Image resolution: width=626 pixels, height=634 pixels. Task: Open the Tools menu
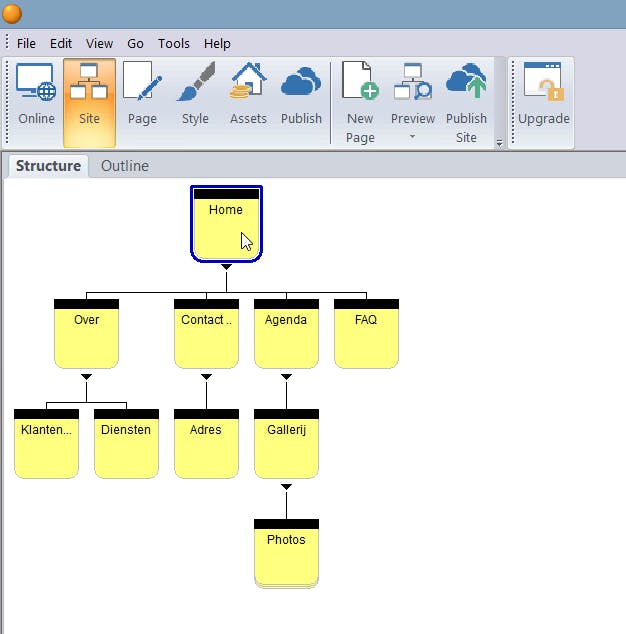coord(173,43)
